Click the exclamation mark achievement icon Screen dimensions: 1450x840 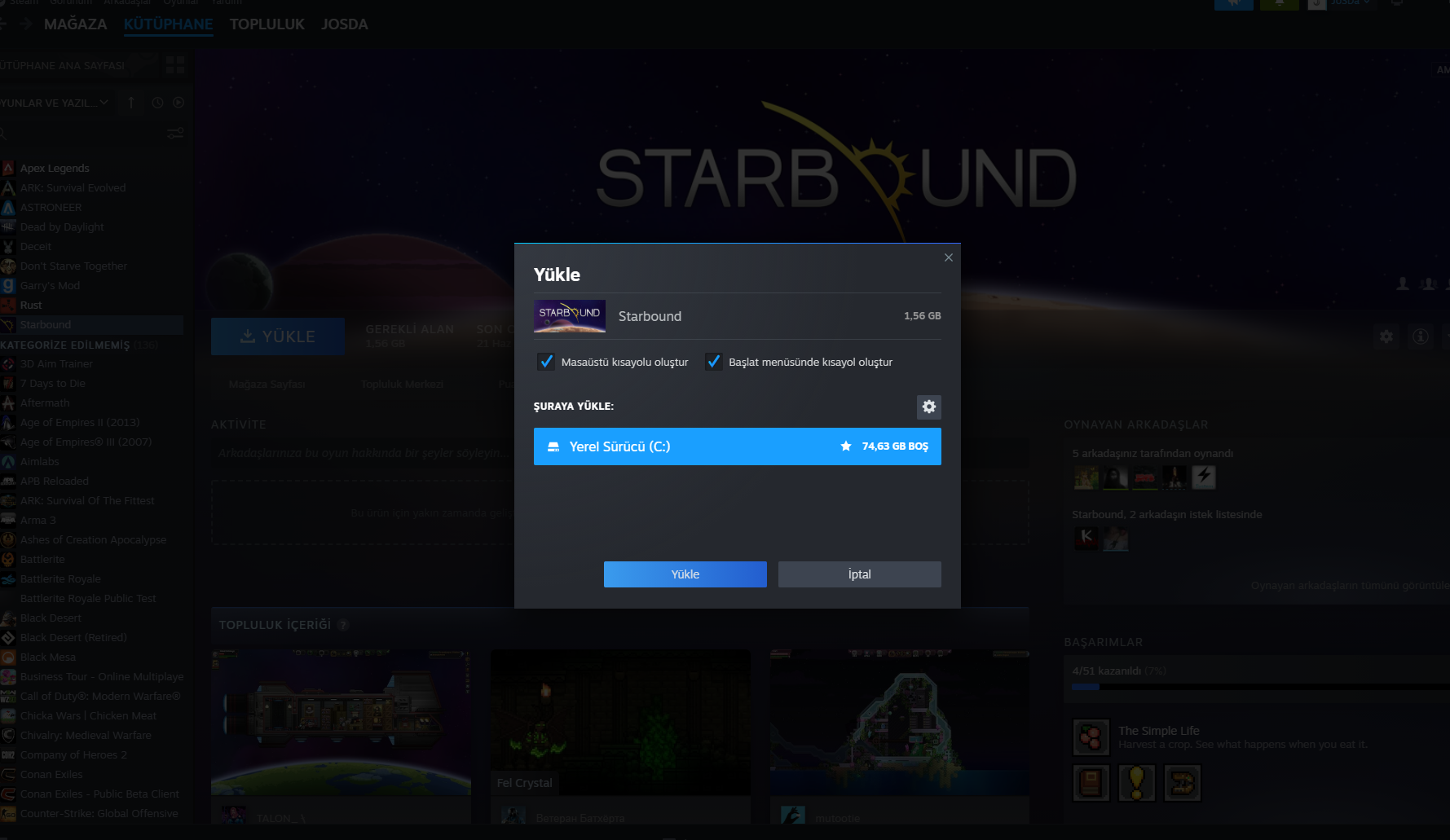(1136, 783)
